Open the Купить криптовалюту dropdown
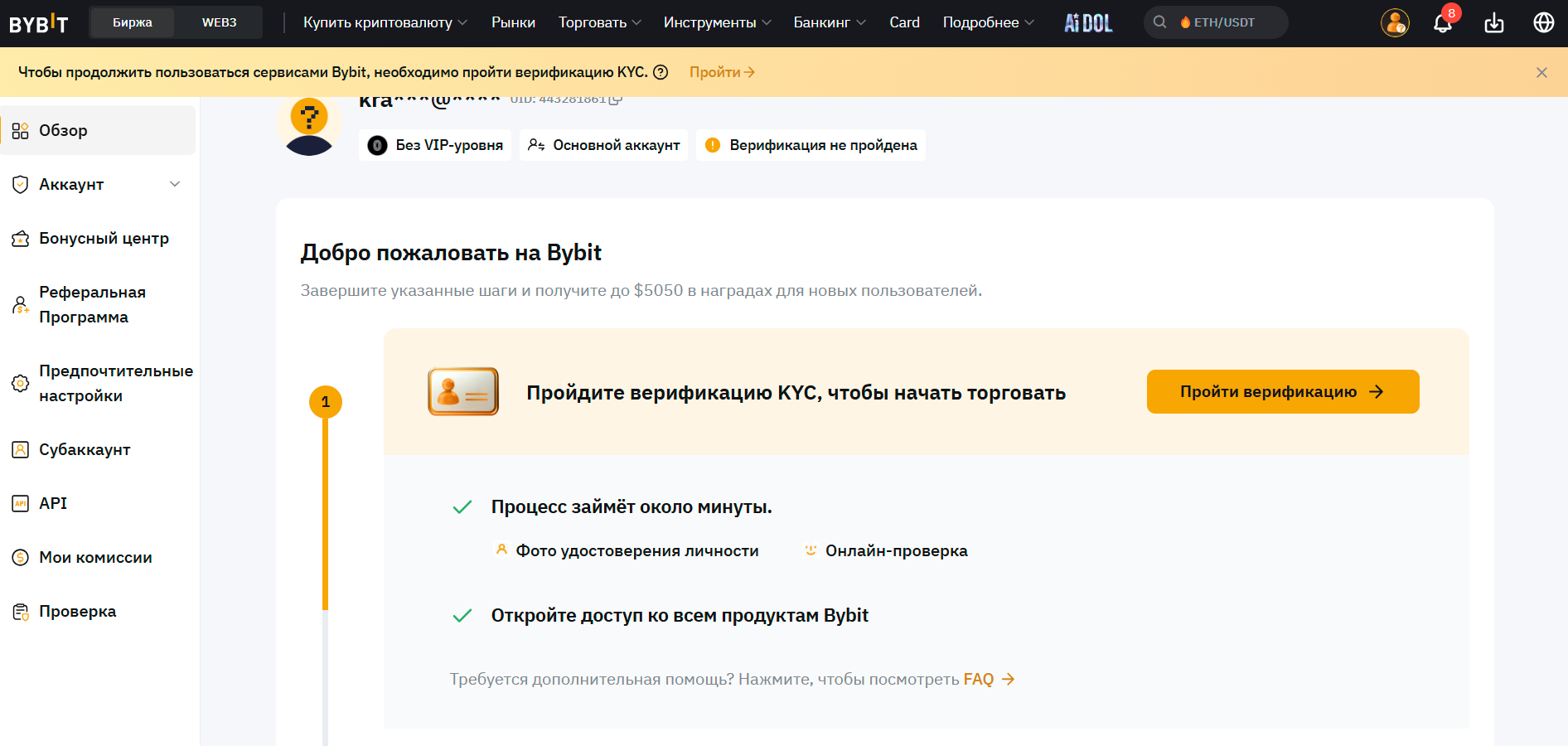The width and height of the screenshot is (1568, 746). click(x=385, y=22)
